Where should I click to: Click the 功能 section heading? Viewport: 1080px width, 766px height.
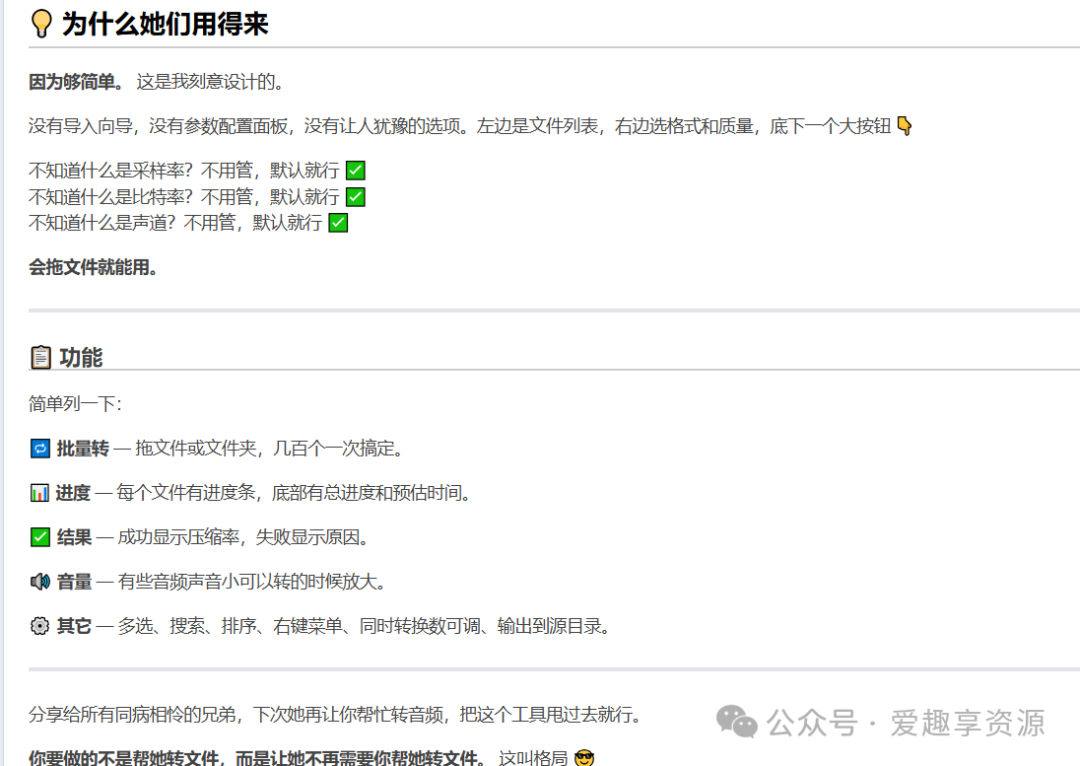[x=81, y=358]
